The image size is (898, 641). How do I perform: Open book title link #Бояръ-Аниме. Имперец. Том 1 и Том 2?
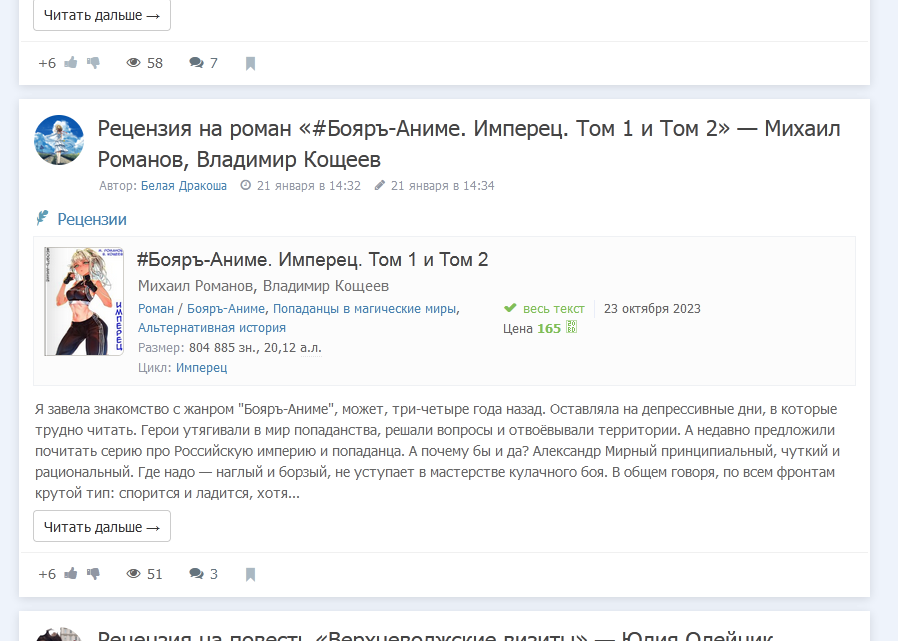pyautogui.click(x=312, y=260)
